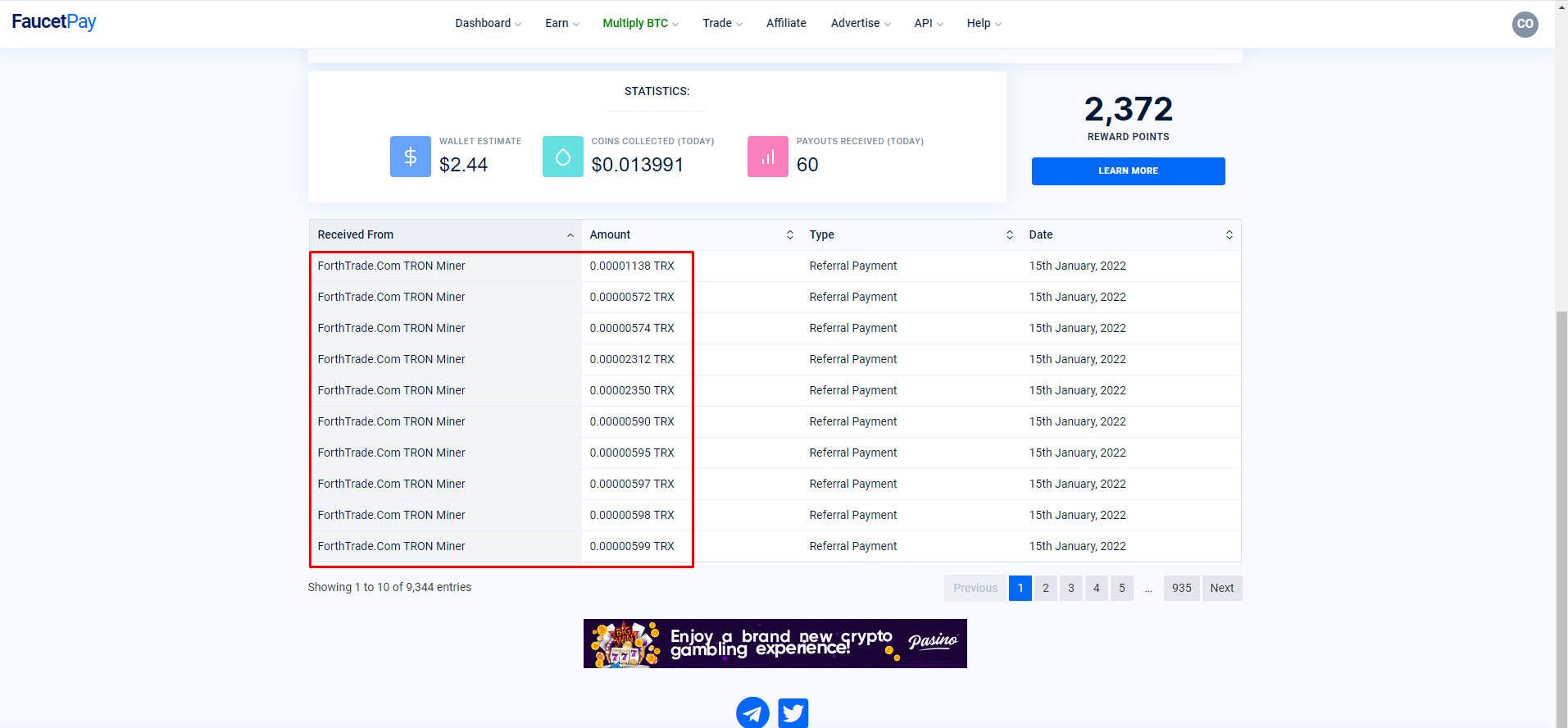Viewport: 1568px width, 728px height.
Task: Click the disabled Previous button
Action: (975, 588)
